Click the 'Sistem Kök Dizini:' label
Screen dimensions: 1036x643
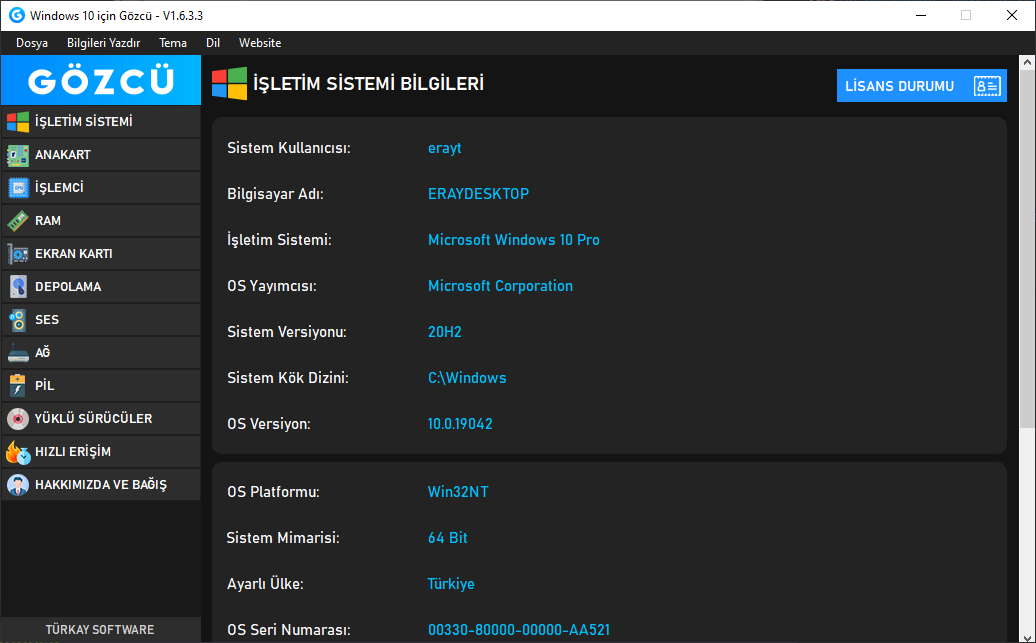click(x=287, y=378)
